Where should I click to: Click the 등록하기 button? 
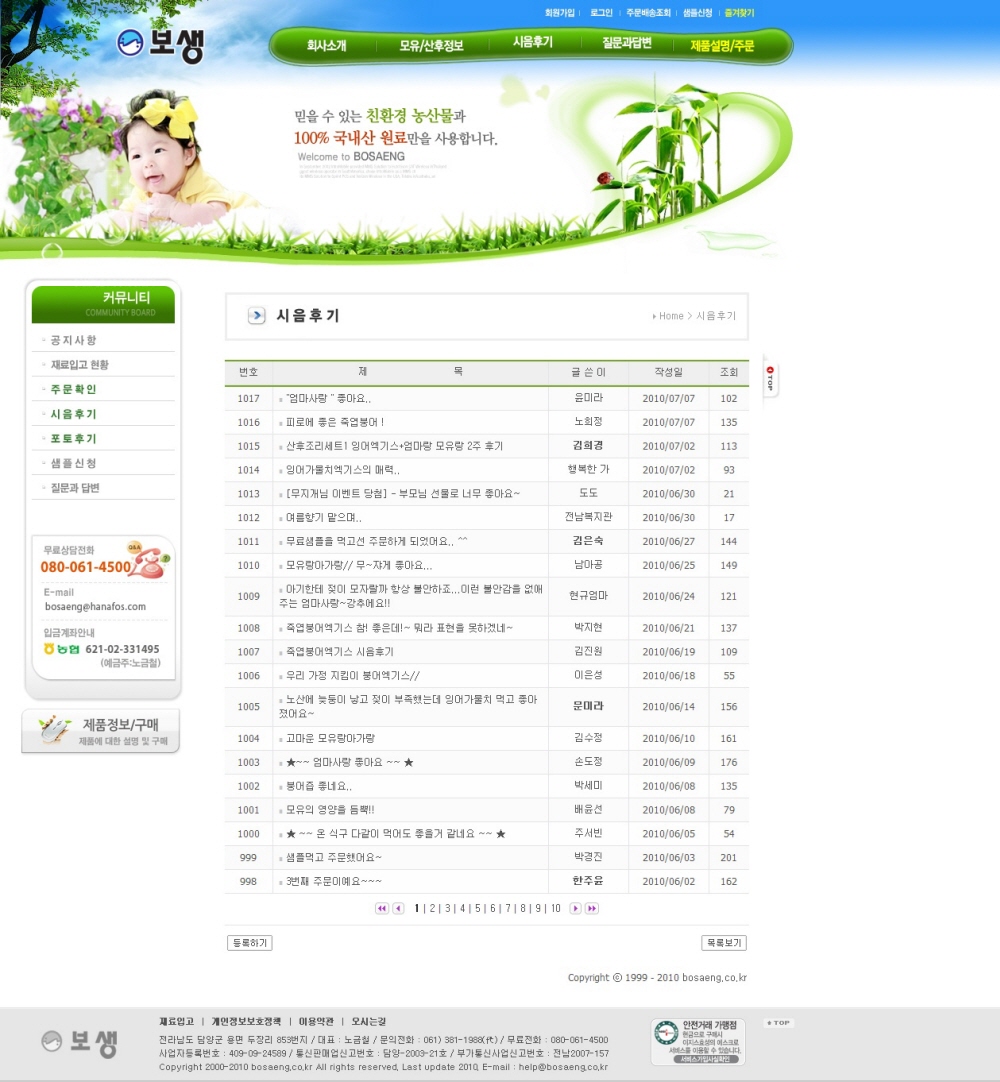249,943
